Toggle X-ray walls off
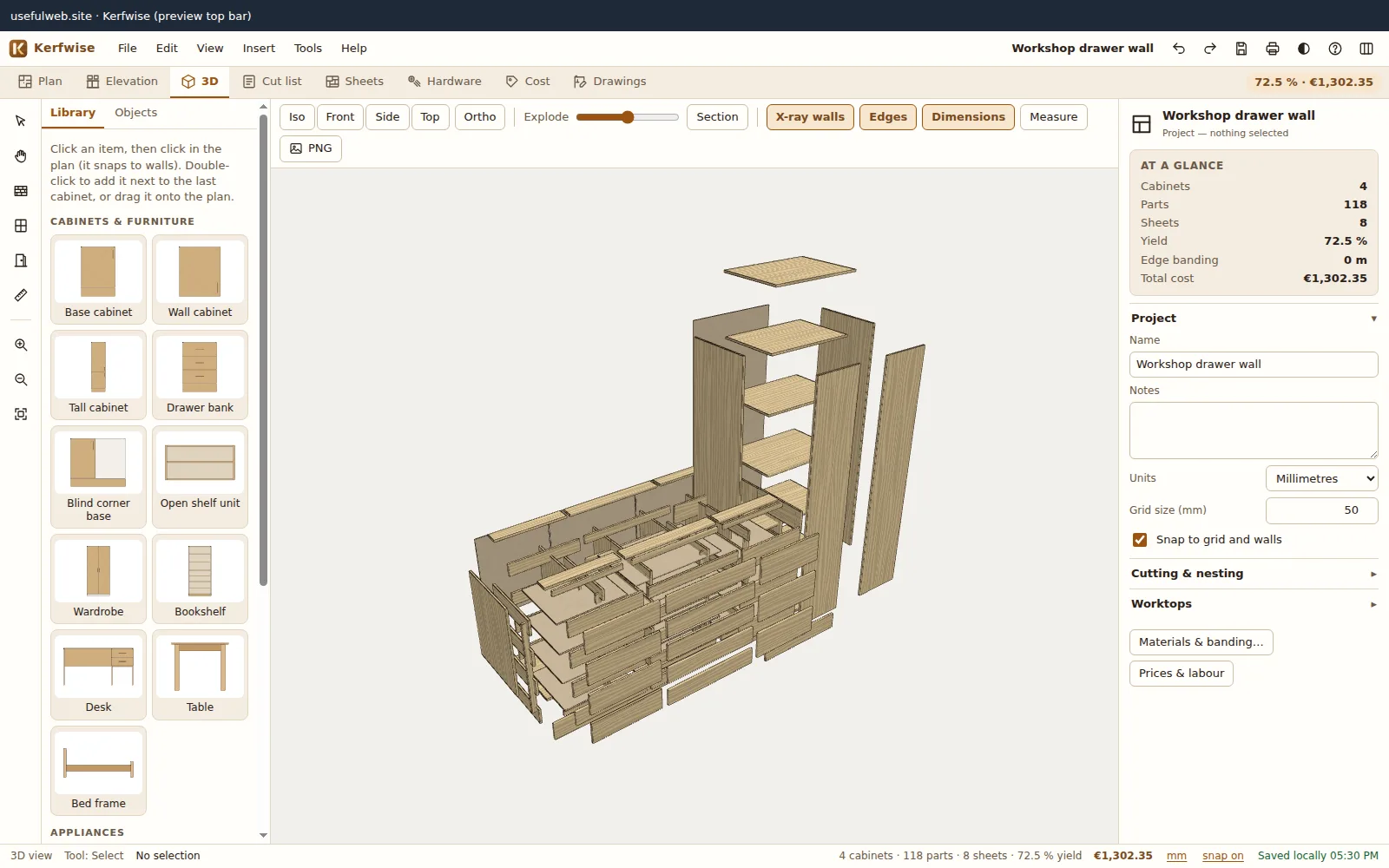The width and height of the screenshot is (1389, 868). 810,117
